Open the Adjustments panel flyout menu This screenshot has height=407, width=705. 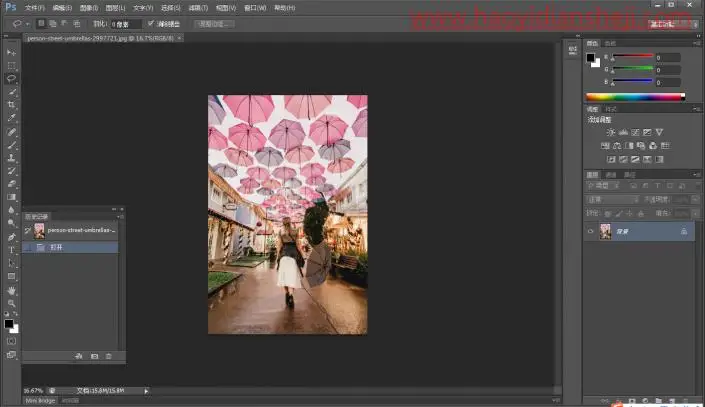(x=696, y=109)
